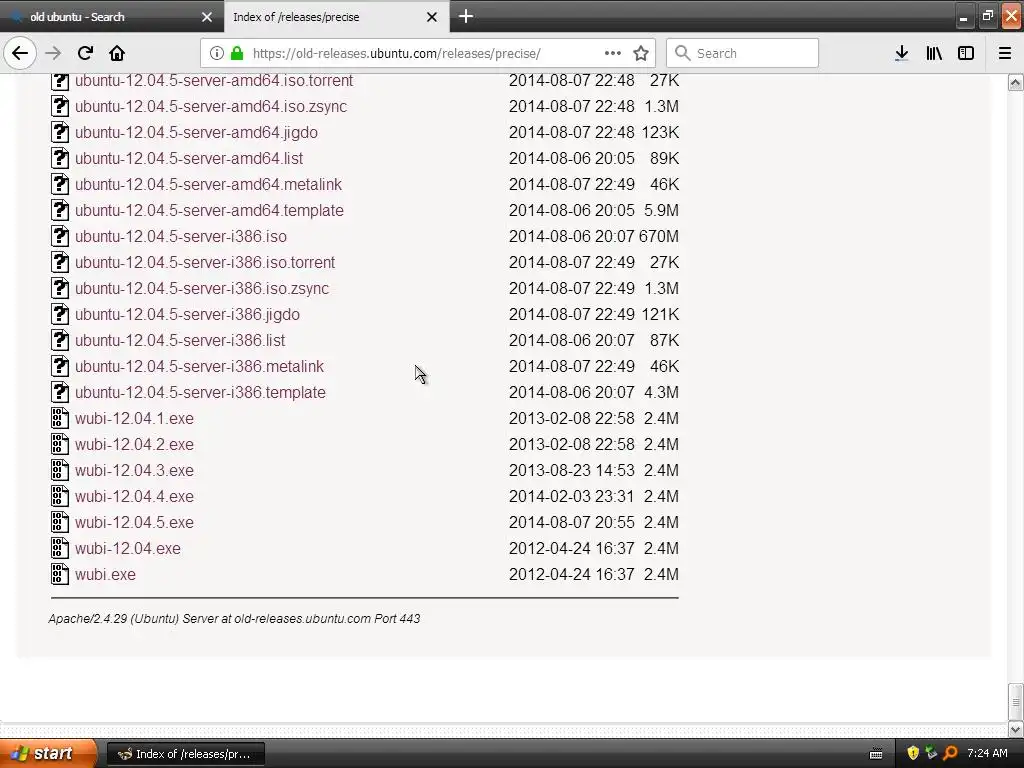Download ubuntu-12.04.5-server-amd64.iso.torrent
Screen dimensions: 1024x768
pos(214,80)
